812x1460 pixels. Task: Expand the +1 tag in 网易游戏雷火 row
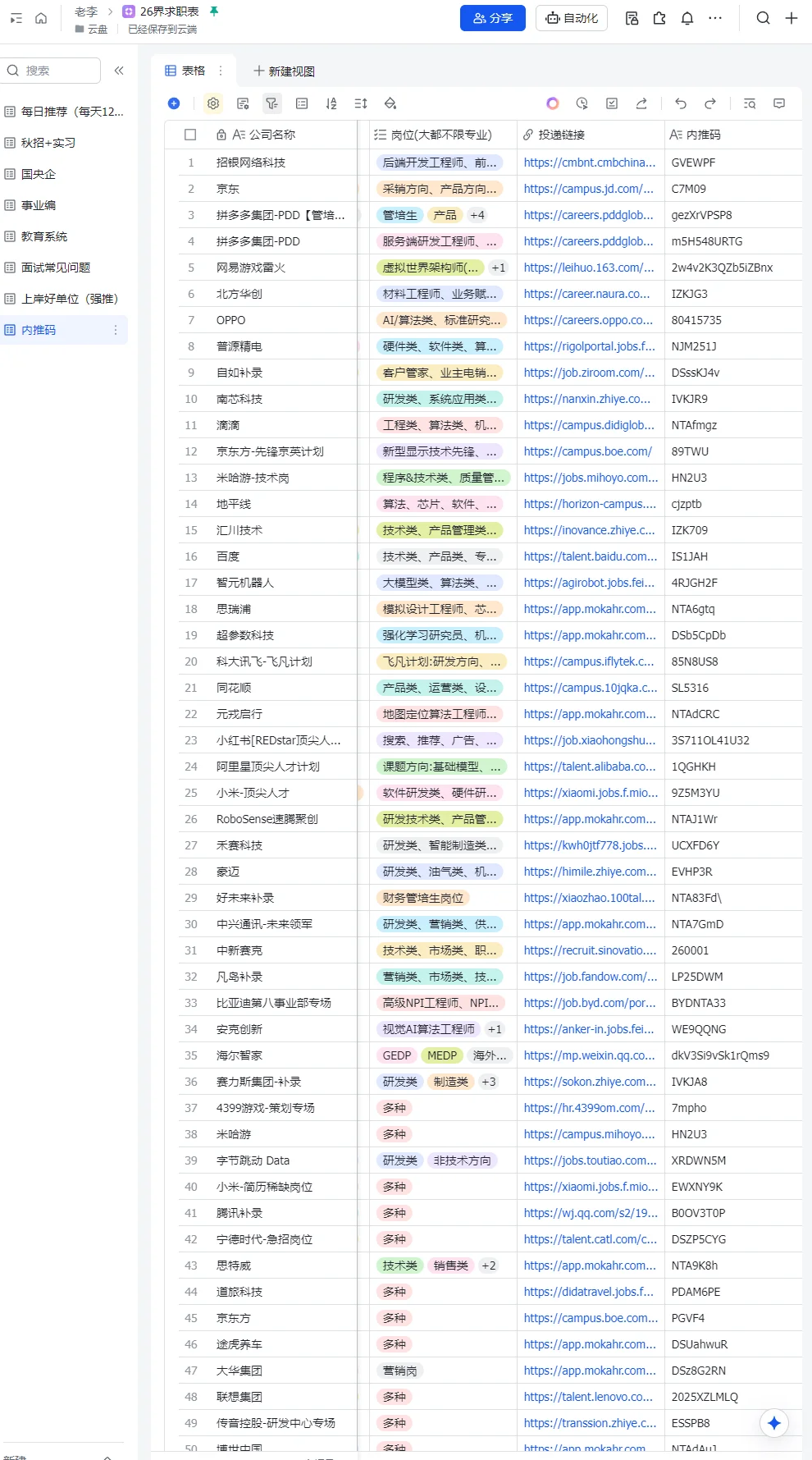[x=499, y=268]
